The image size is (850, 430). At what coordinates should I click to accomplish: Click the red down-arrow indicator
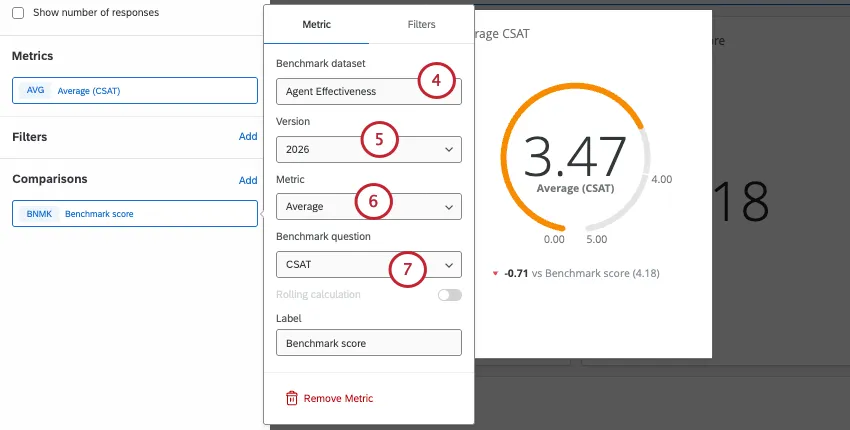(495, 274)
